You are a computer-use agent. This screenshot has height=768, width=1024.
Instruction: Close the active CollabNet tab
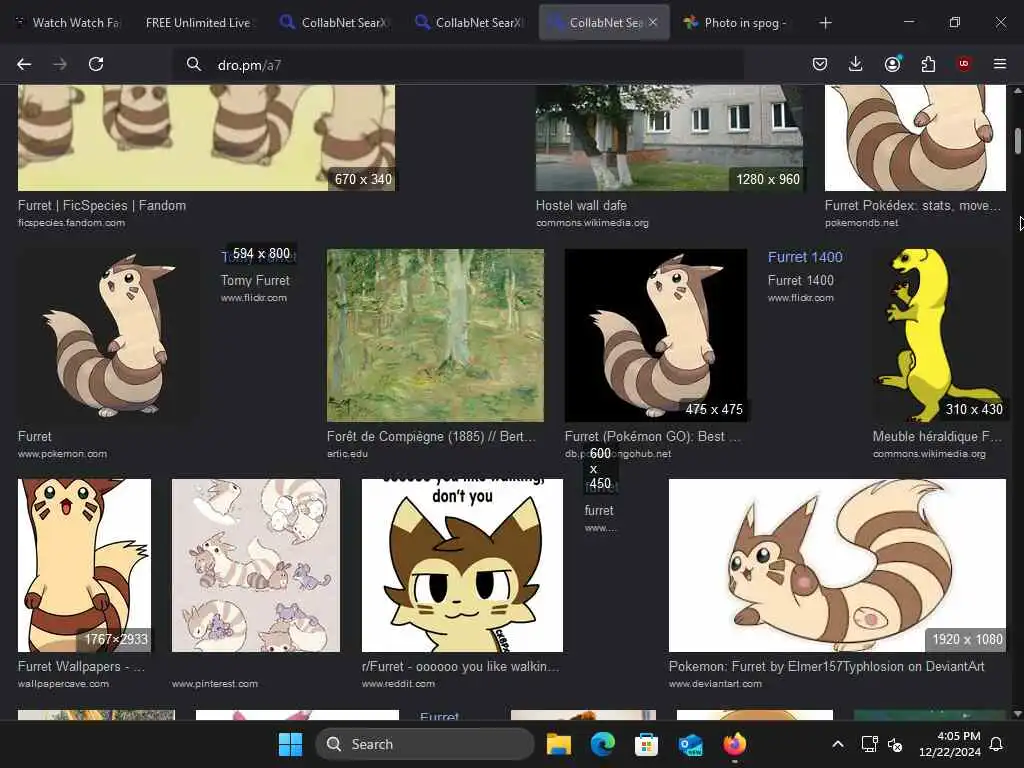click(x=653, y=22)
